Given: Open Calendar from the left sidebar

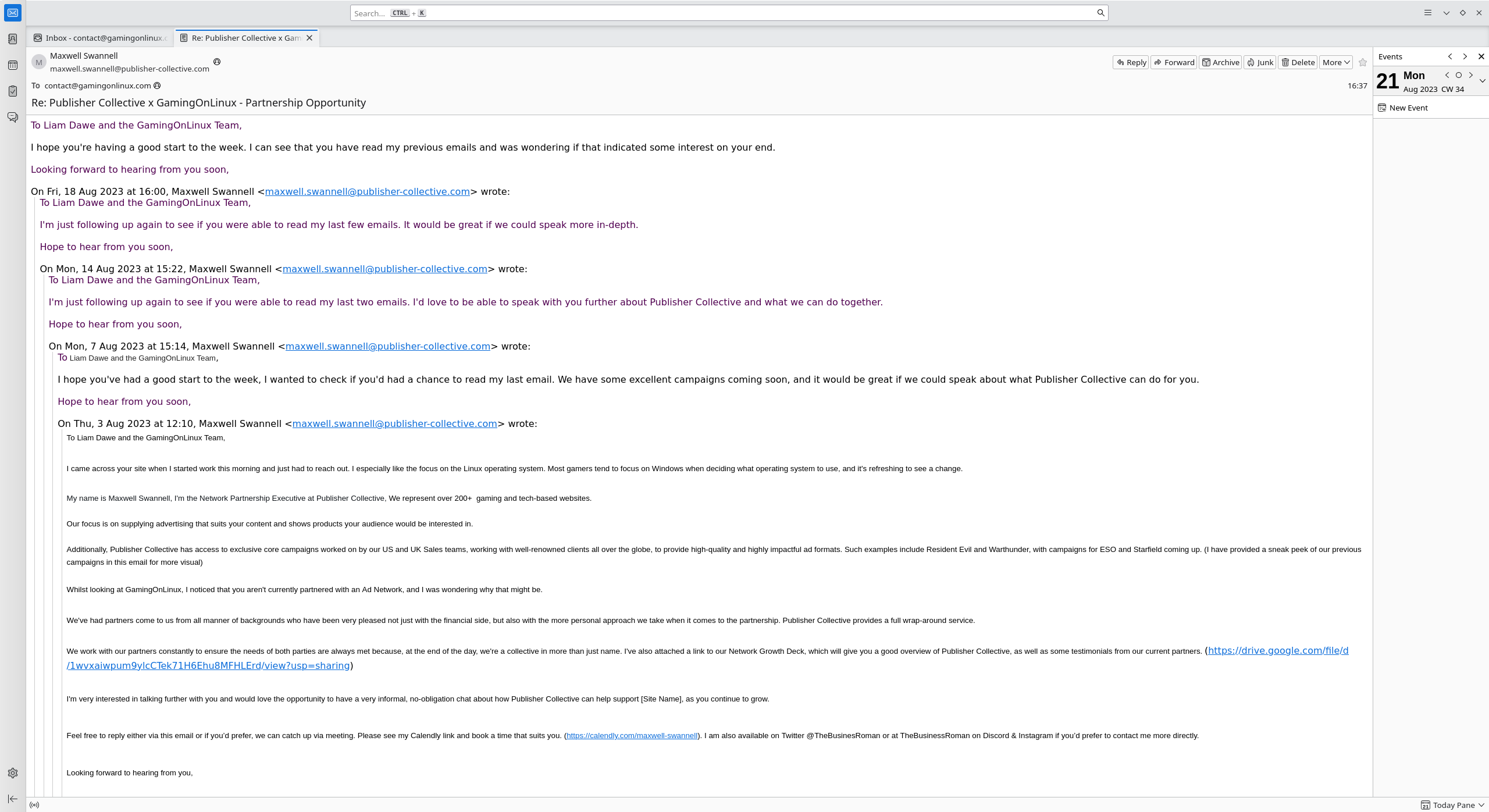Looking at the screenshot, I should 13,65.
